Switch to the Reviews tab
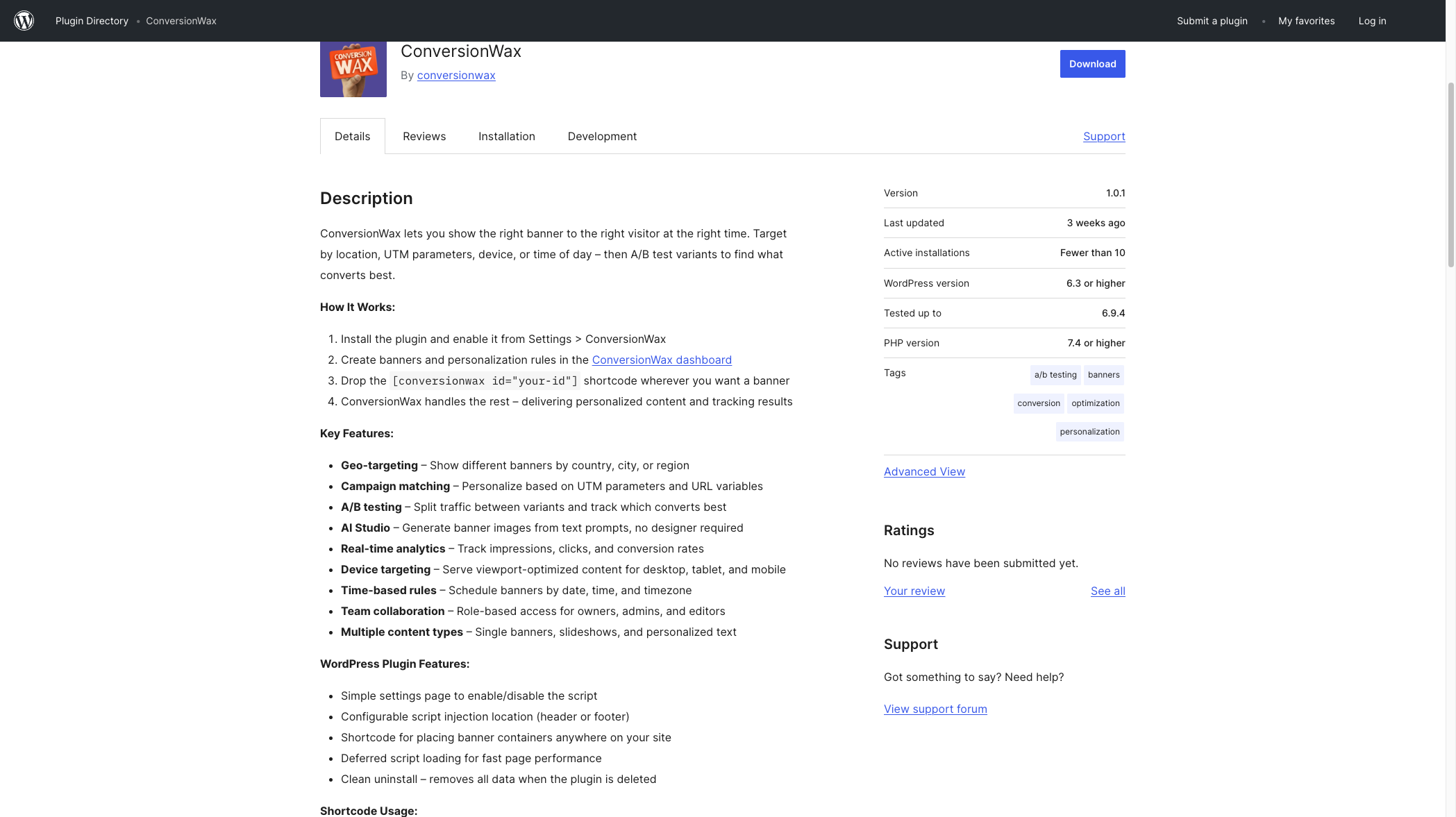1456x817 pixels. click(424, 136)
